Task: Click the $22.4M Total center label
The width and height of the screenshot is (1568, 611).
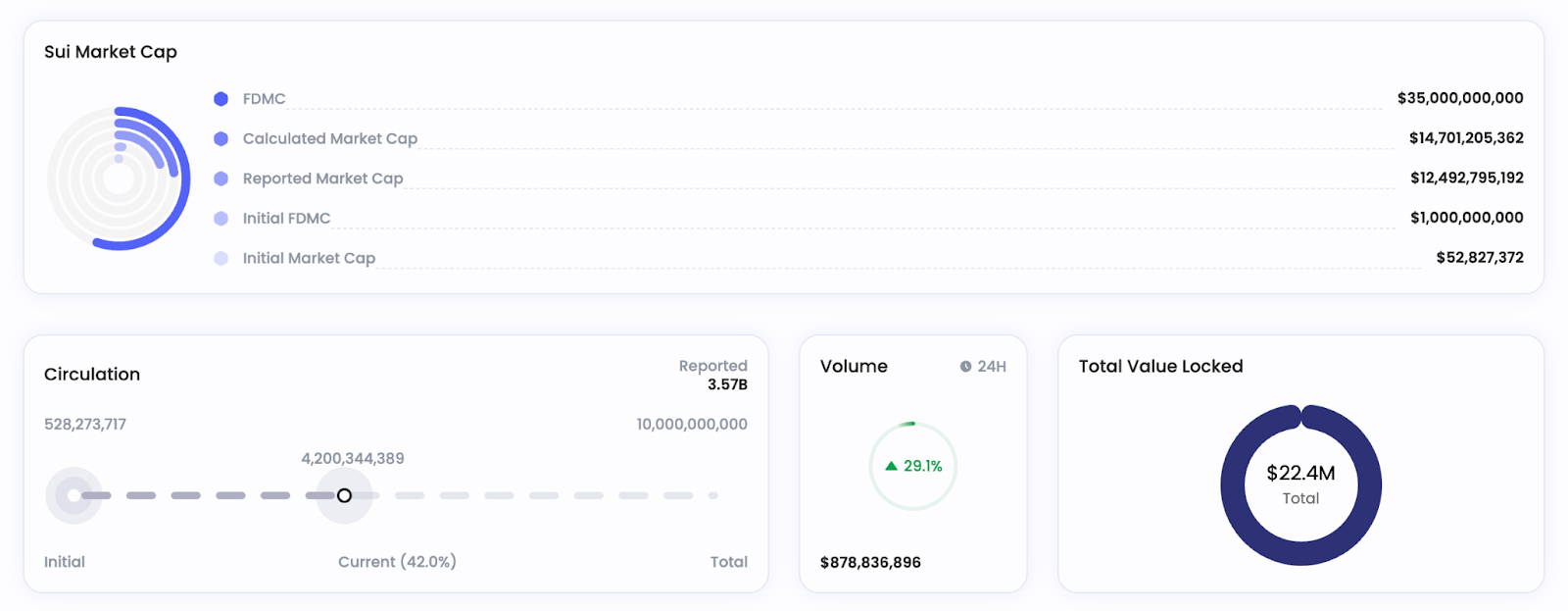Action: (1300, 474)
